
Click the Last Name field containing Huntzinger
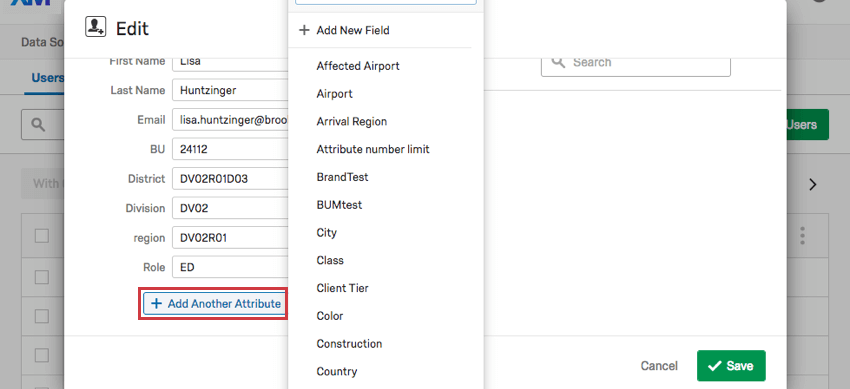(230, 90)
